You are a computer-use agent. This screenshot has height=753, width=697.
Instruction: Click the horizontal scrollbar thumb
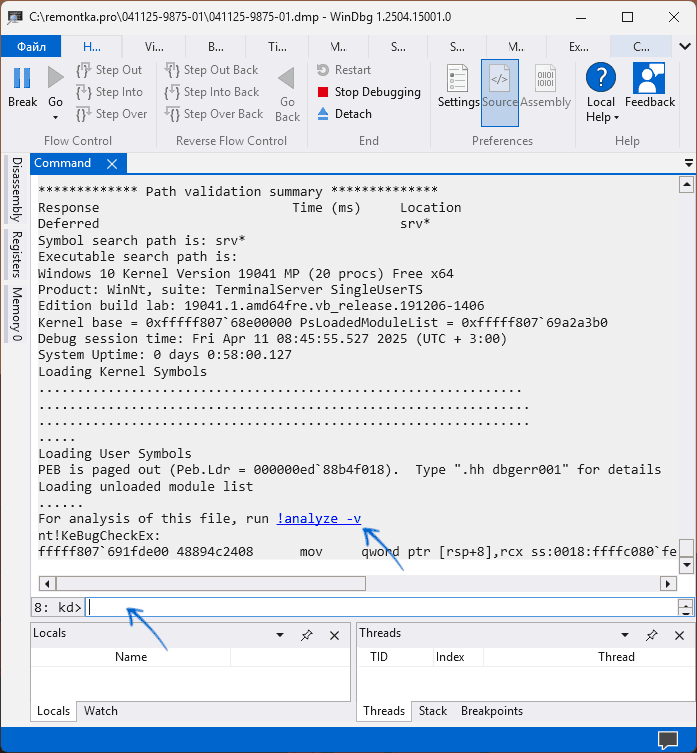click(x=211, y=584)
